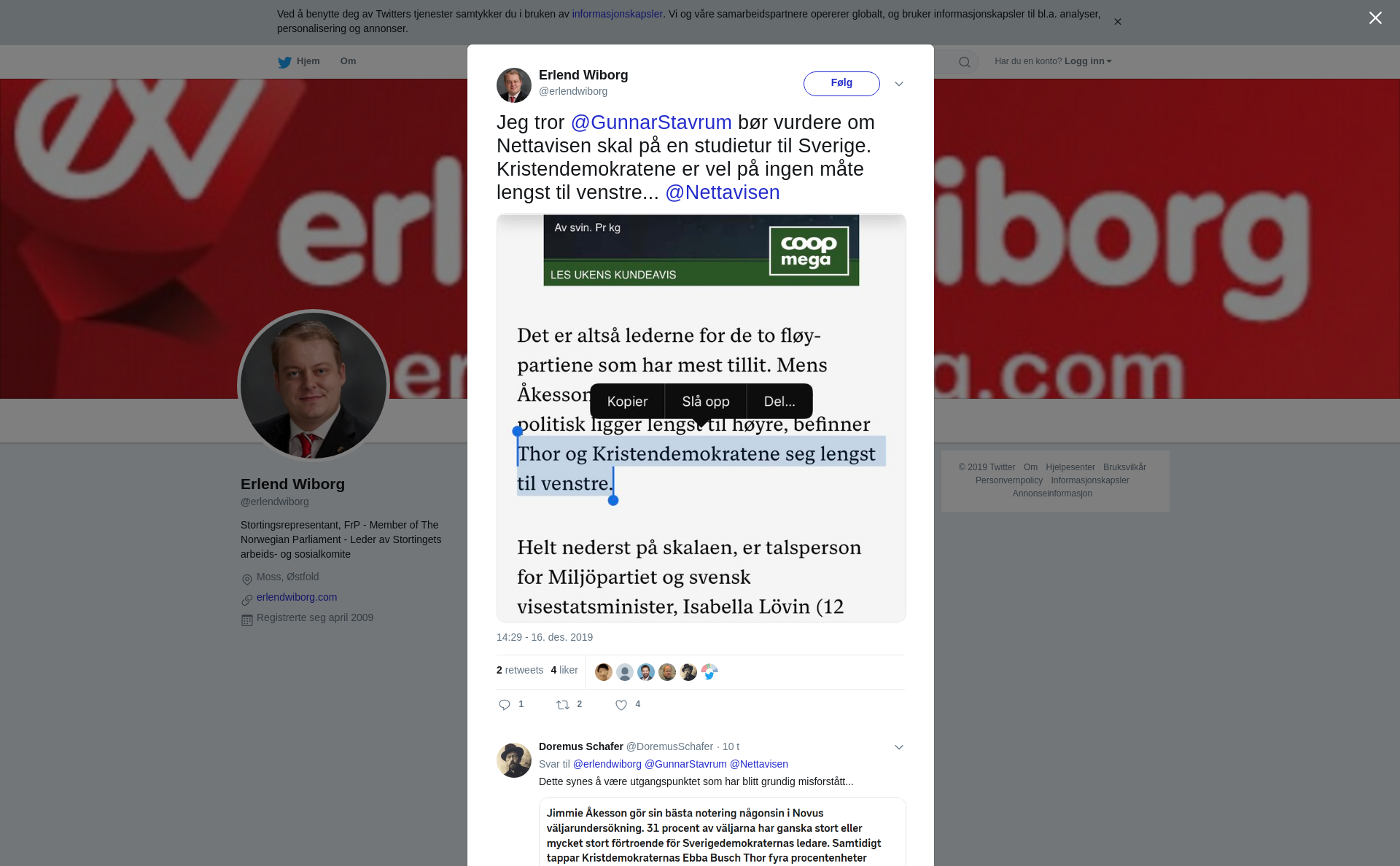
Task: Follow Erlend Wiborg with Følg button
Action: [841, 83]
